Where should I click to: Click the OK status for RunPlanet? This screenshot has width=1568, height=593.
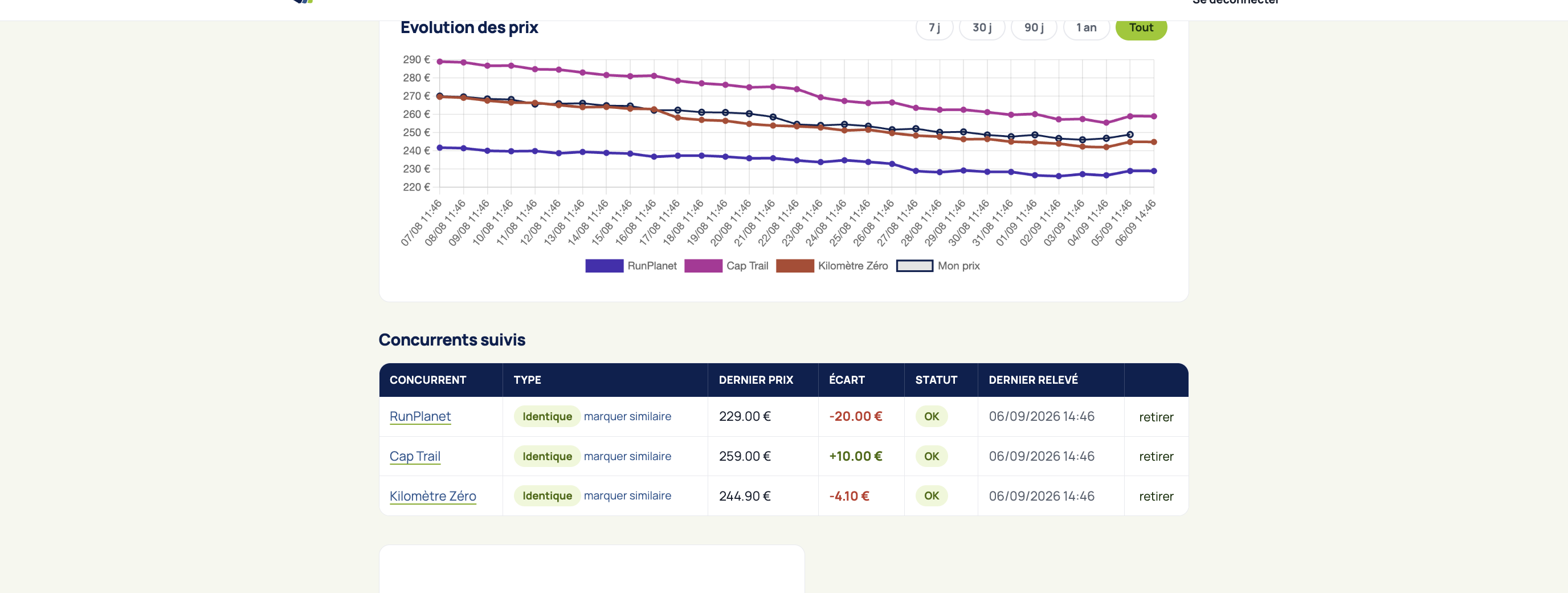click(932, 416)
